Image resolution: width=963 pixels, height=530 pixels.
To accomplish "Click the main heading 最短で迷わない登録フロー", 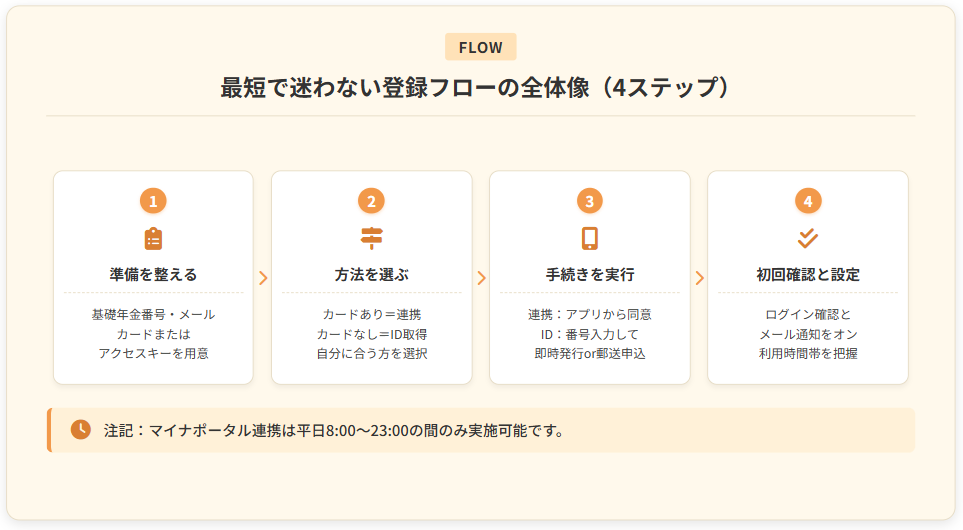I will (481, 88).
